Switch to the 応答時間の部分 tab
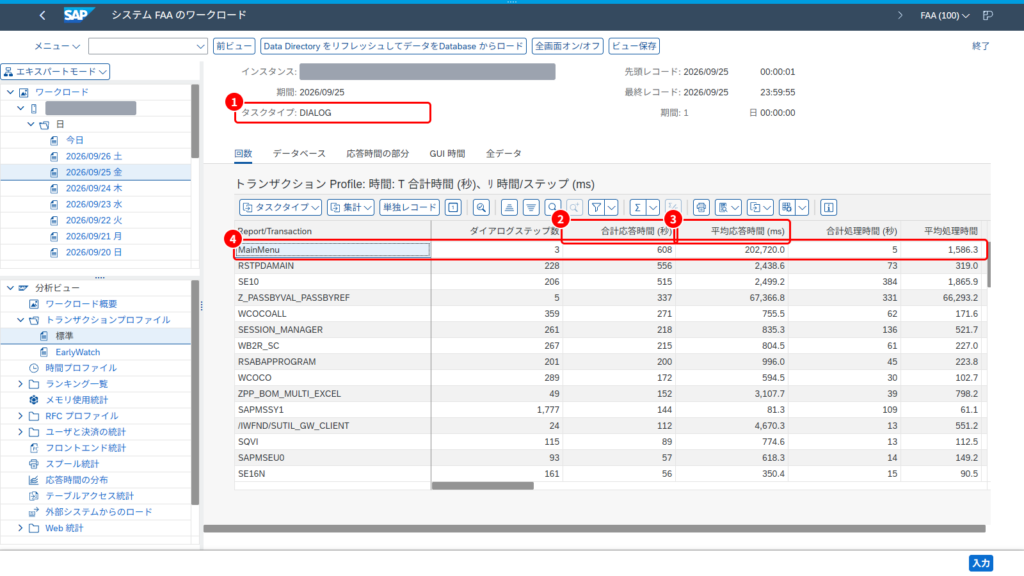This screenshot has width=1024, height=576. coord(377,153)
